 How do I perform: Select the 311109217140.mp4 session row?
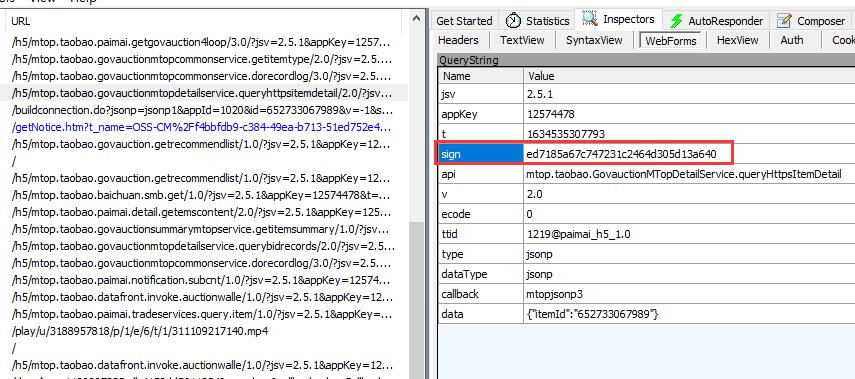pos(204,331)
